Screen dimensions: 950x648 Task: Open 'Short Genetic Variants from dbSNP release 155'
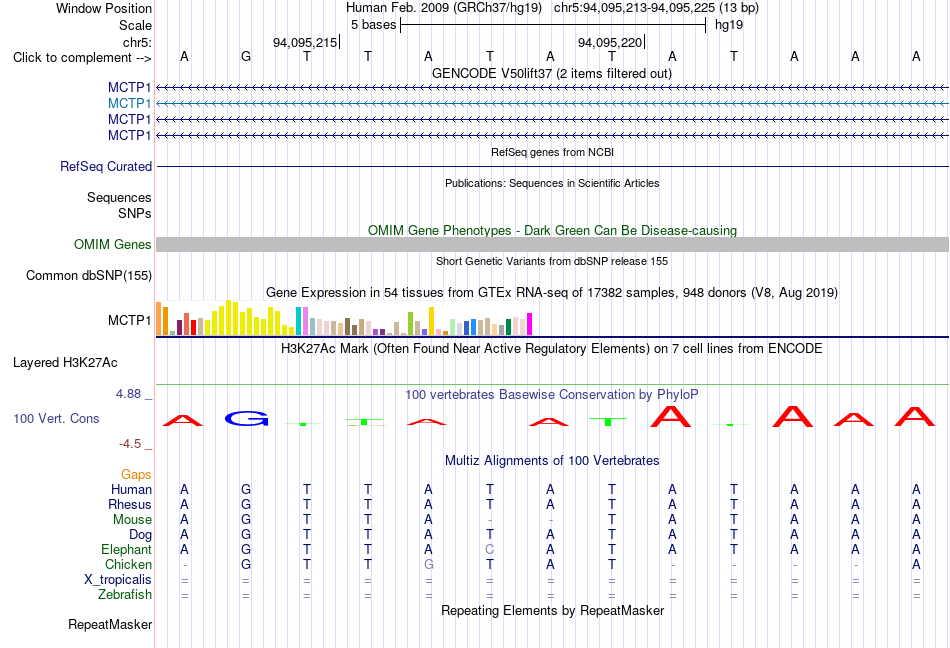552,261
